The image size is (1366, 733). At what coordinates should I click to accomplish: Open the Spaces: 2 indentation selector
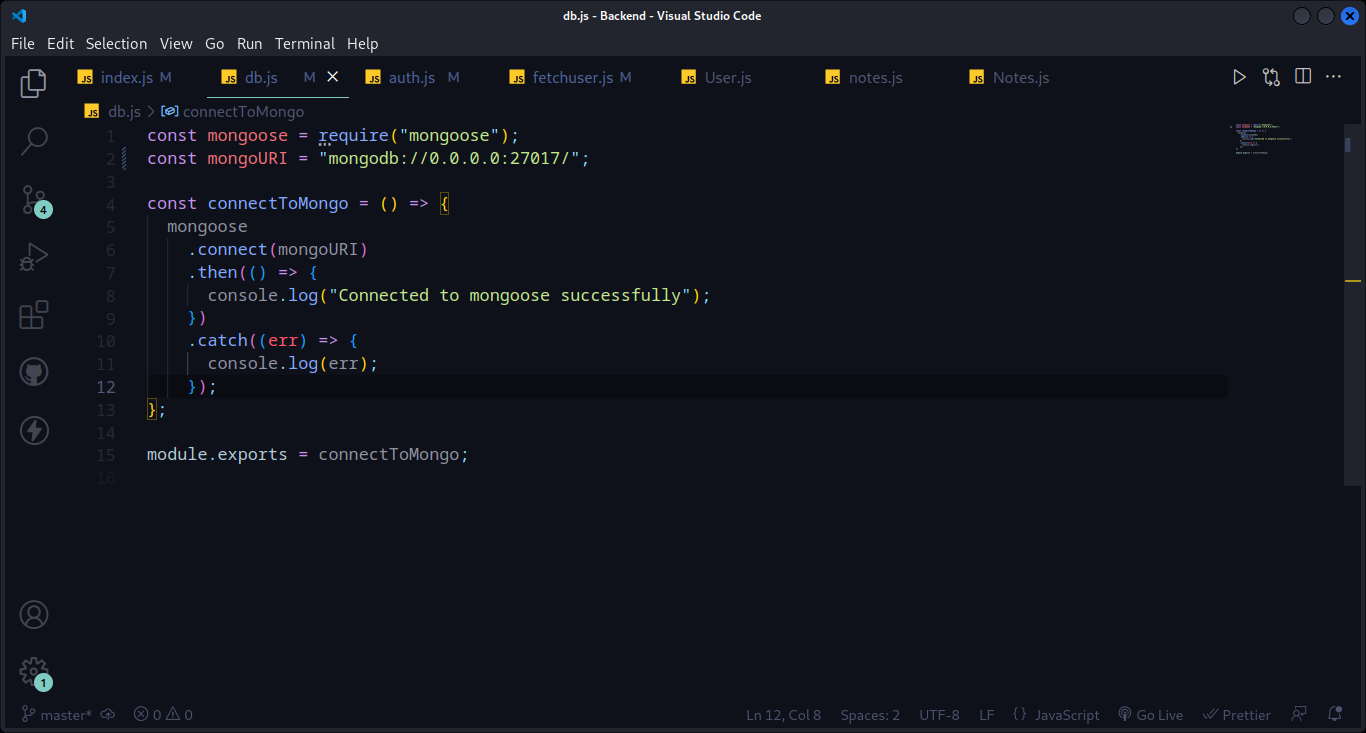tap(870, 715)
